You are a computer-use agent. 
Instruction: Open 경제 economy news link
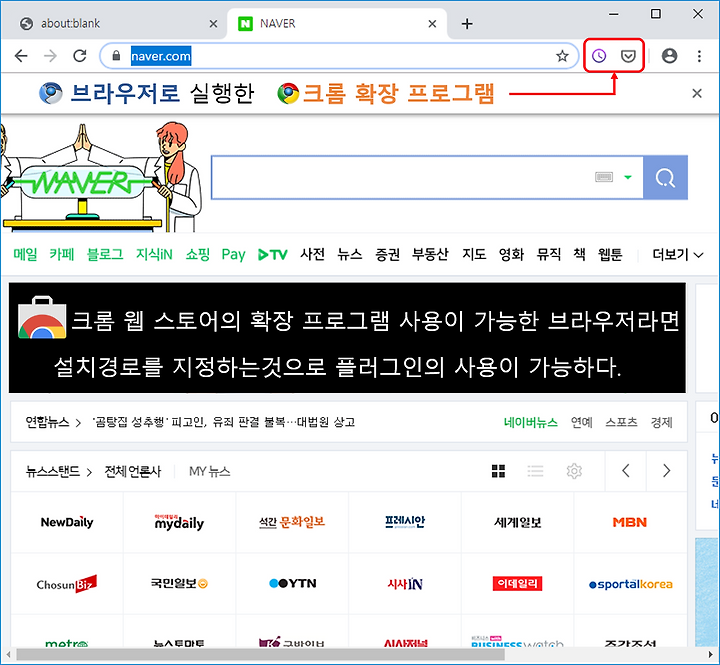pyautogui.click(x=661, y=422)
